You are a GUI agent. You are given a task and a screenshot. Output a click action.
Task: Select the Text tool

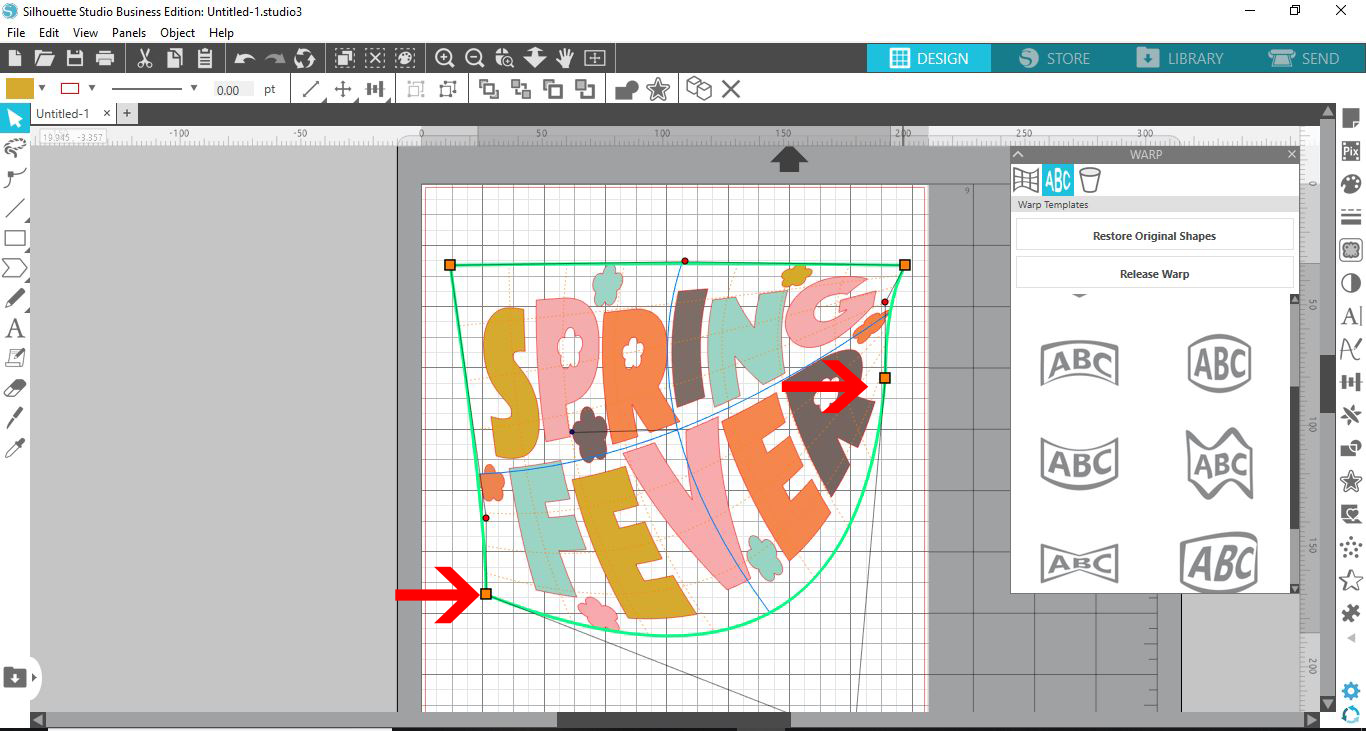[x=15, y=328]
